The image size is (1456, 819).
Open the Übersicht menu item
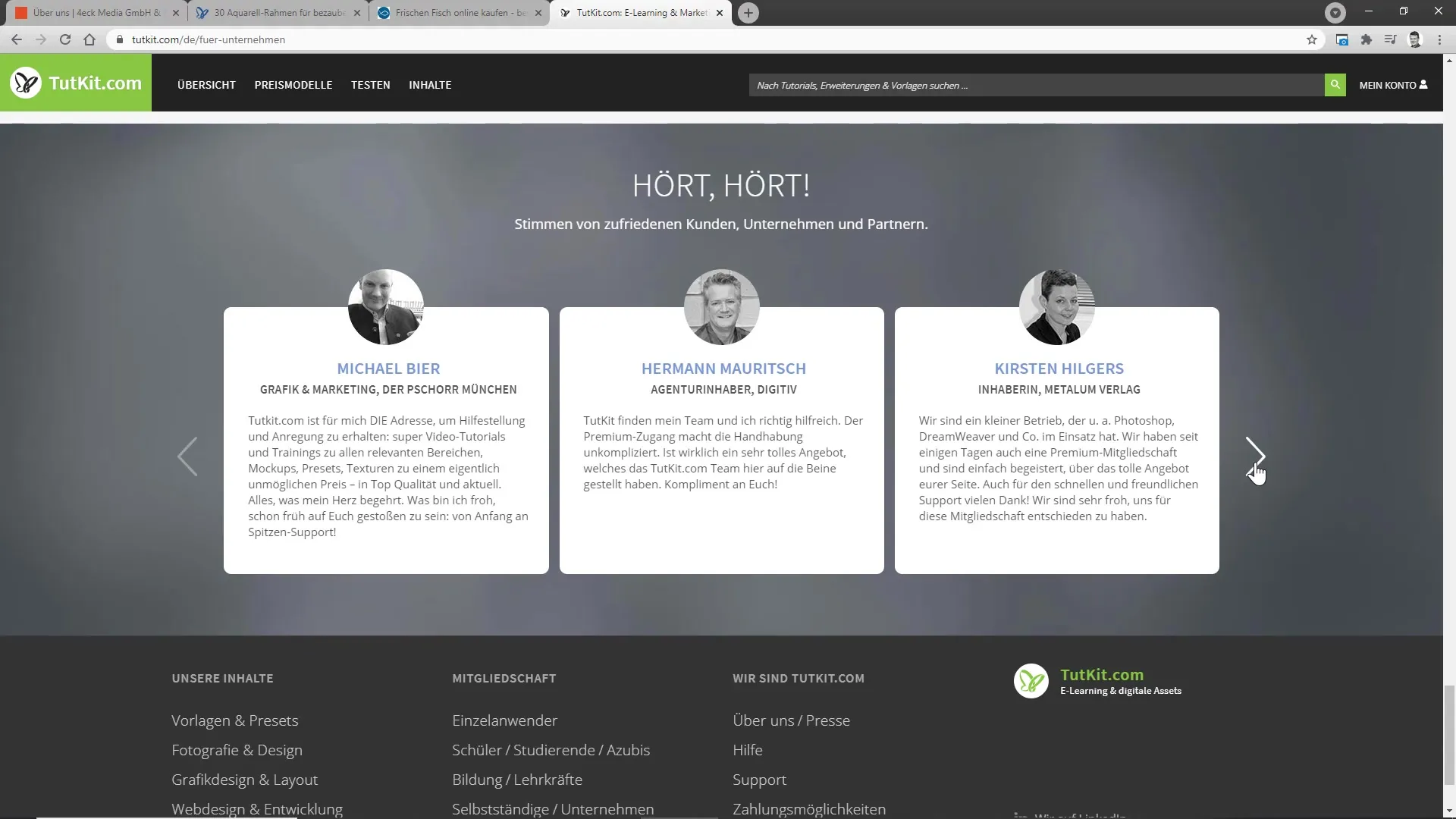[206, 85]
